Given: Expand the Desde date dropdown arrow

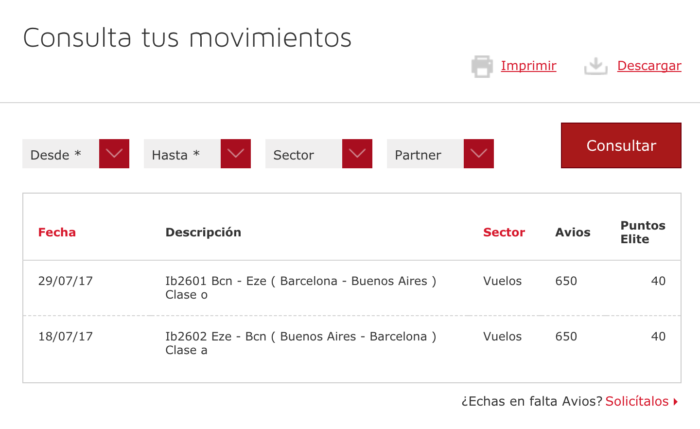Looking at the screenshot, I should pos(115,154).
